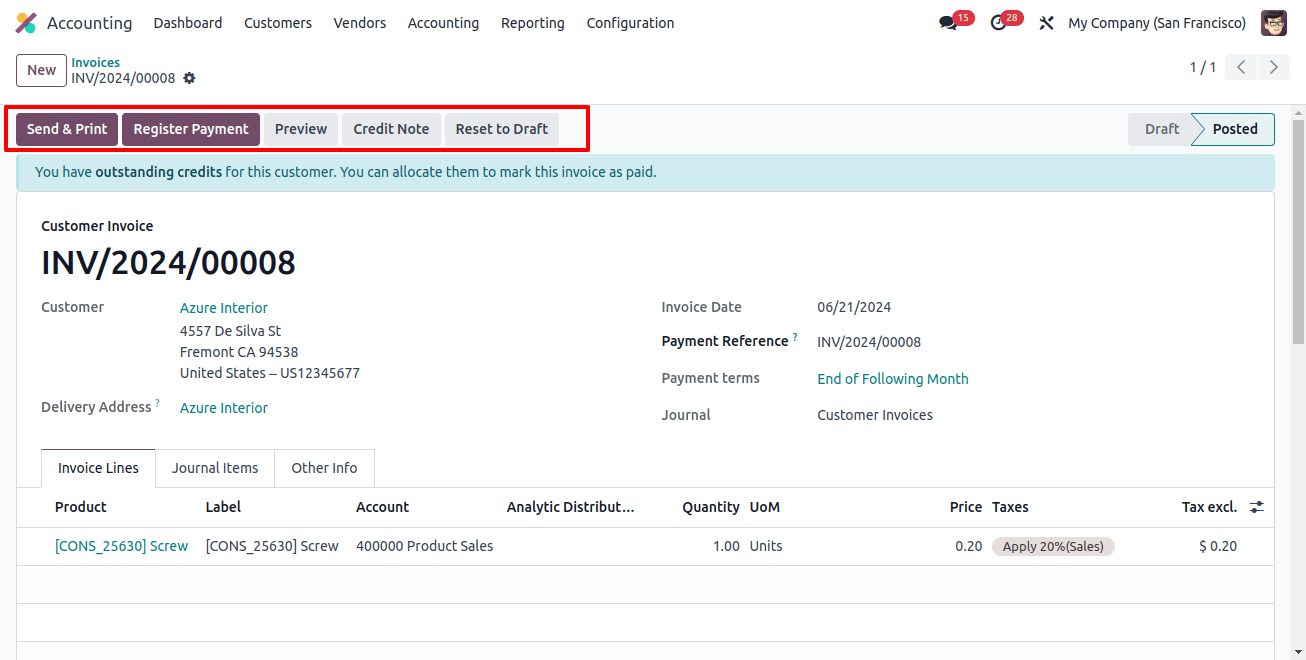Click Register Payment

pos(191,129)
